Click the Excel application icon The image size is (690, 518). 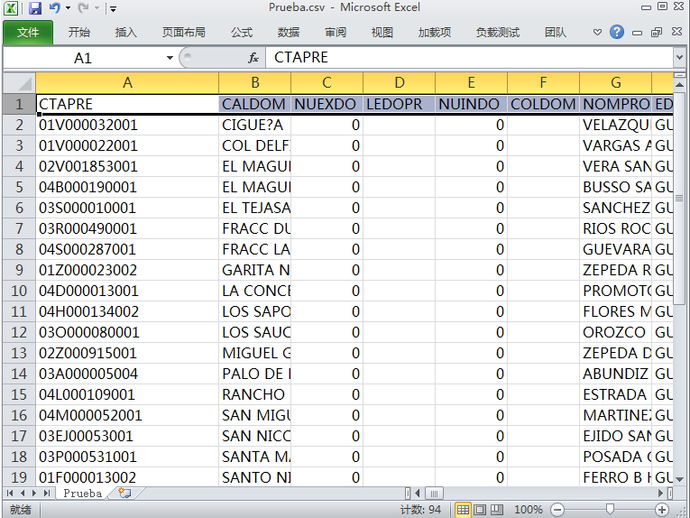pos(11,8)
